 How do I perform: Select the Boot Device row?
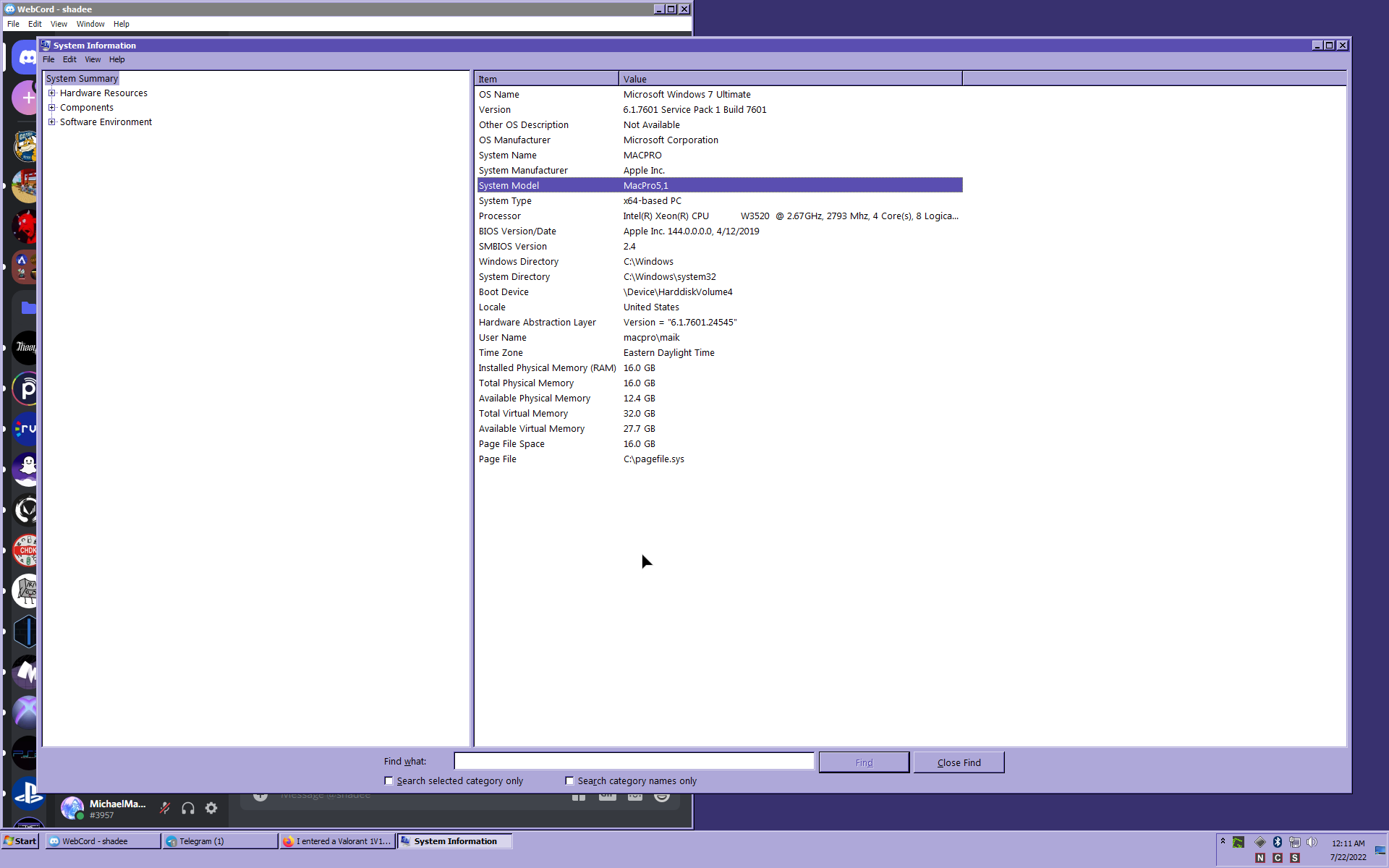tap(720, 292)
